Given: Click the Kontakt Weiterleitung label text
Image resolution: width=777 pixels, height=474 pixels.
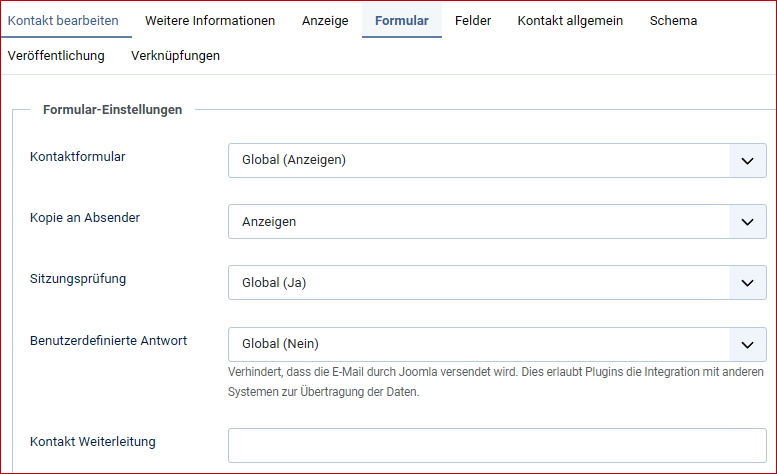Looking at the screenshot, I should [93, 441].
